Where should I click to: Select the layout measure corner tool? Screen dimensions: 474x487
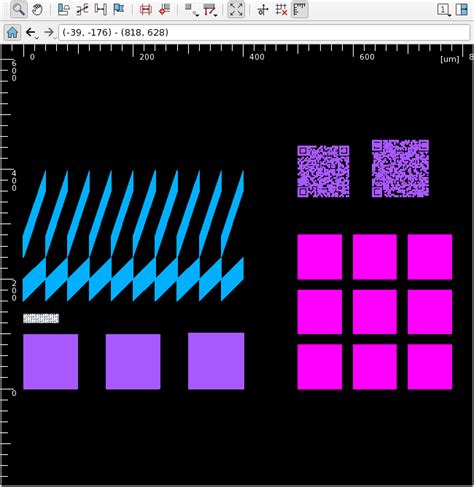pyautogui.click(x=63, y=10)
